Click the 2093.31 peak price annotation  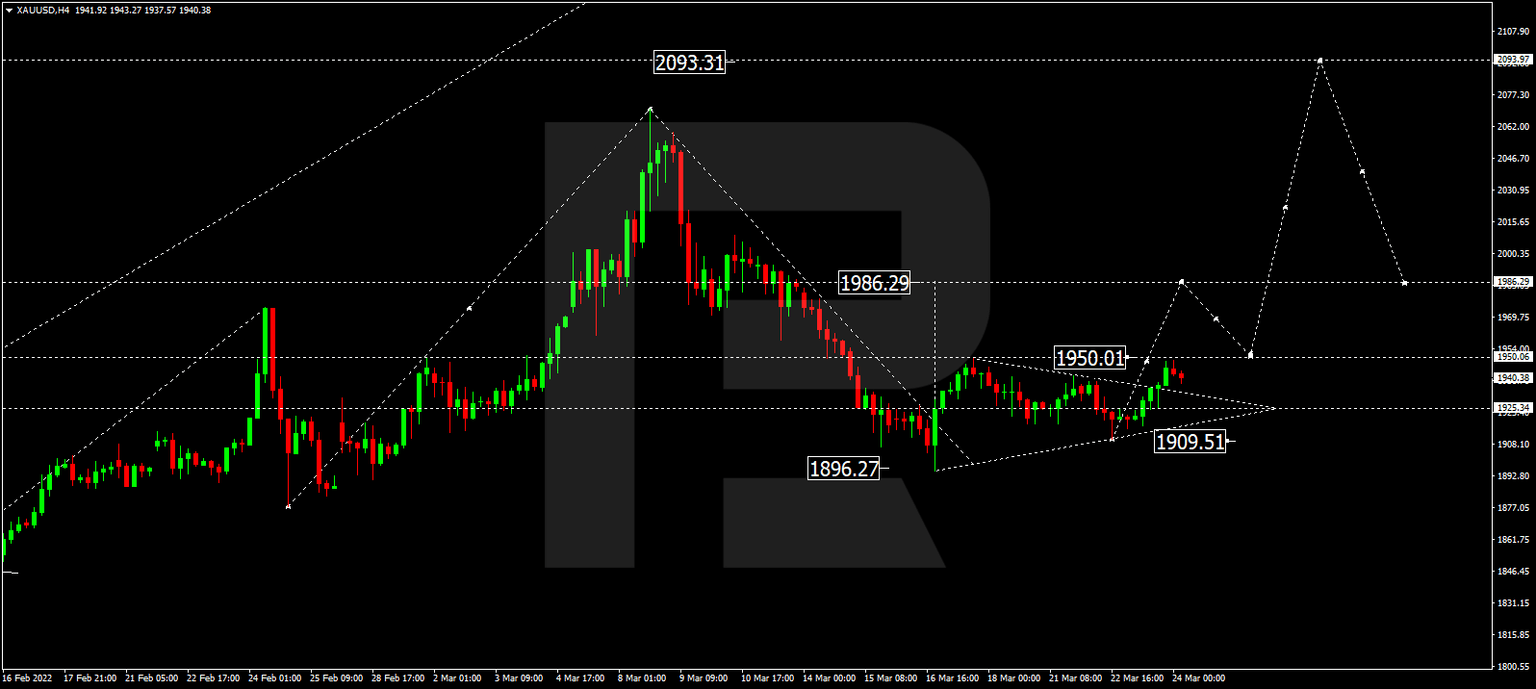[x=691, y=63]
